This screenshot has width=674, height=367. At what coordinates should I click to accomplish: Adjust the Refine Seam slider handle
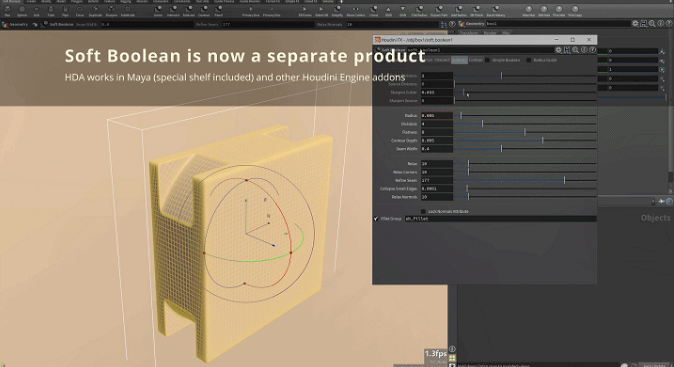[x=564, y=180]
